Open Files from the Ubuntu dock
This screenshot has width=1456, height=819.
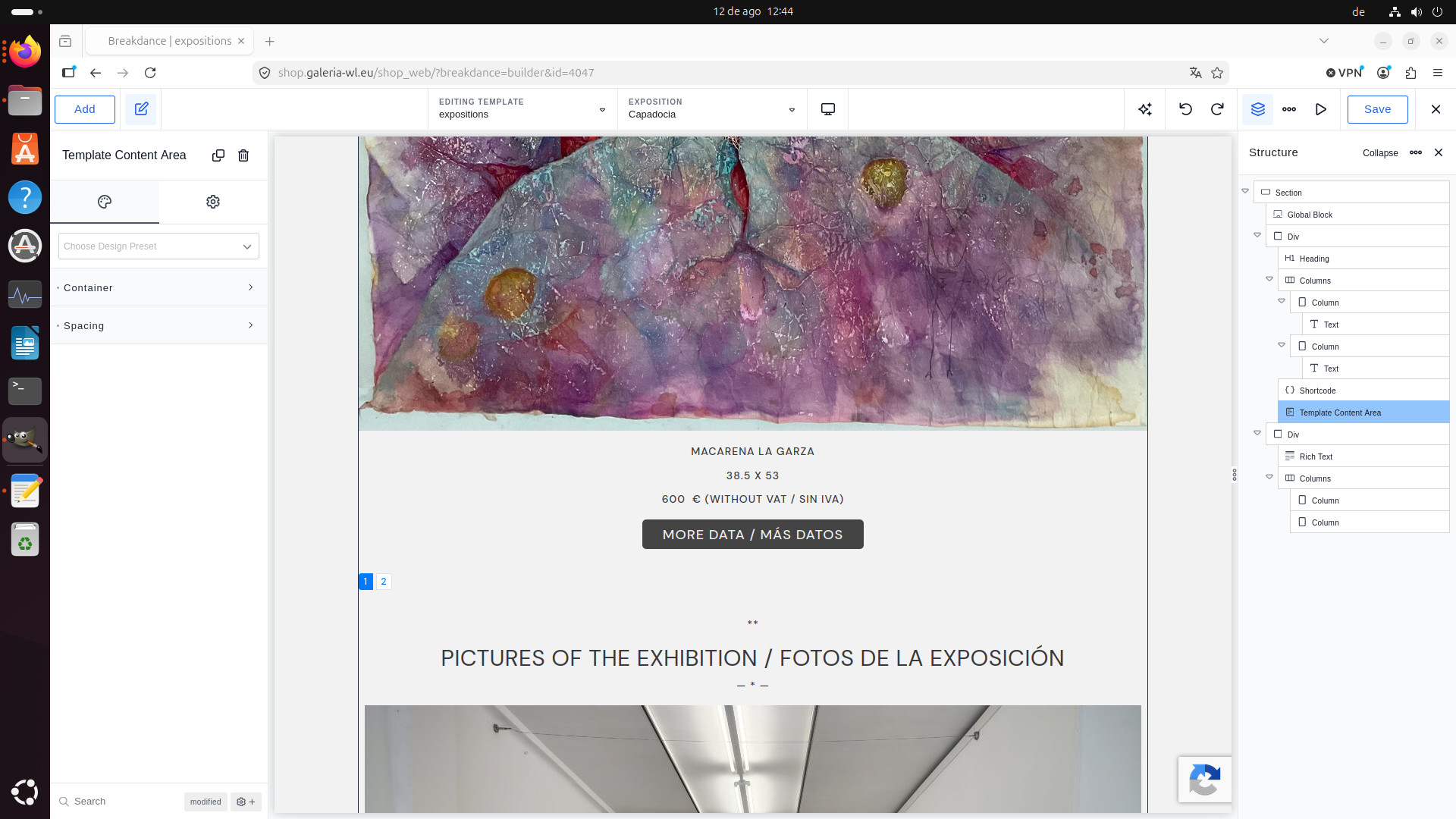25,100
